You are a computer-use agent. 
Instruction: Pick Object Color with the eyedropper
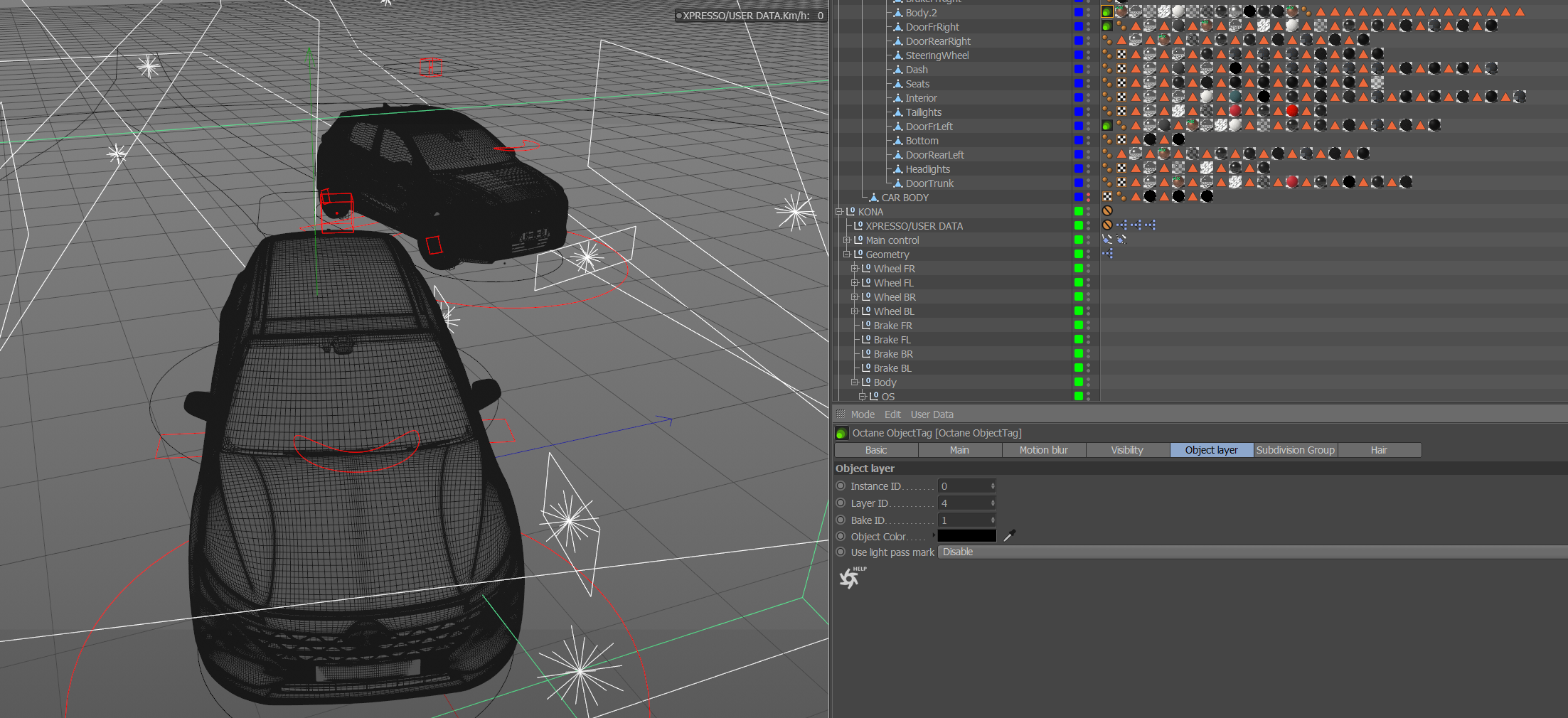coord(1009,536)
